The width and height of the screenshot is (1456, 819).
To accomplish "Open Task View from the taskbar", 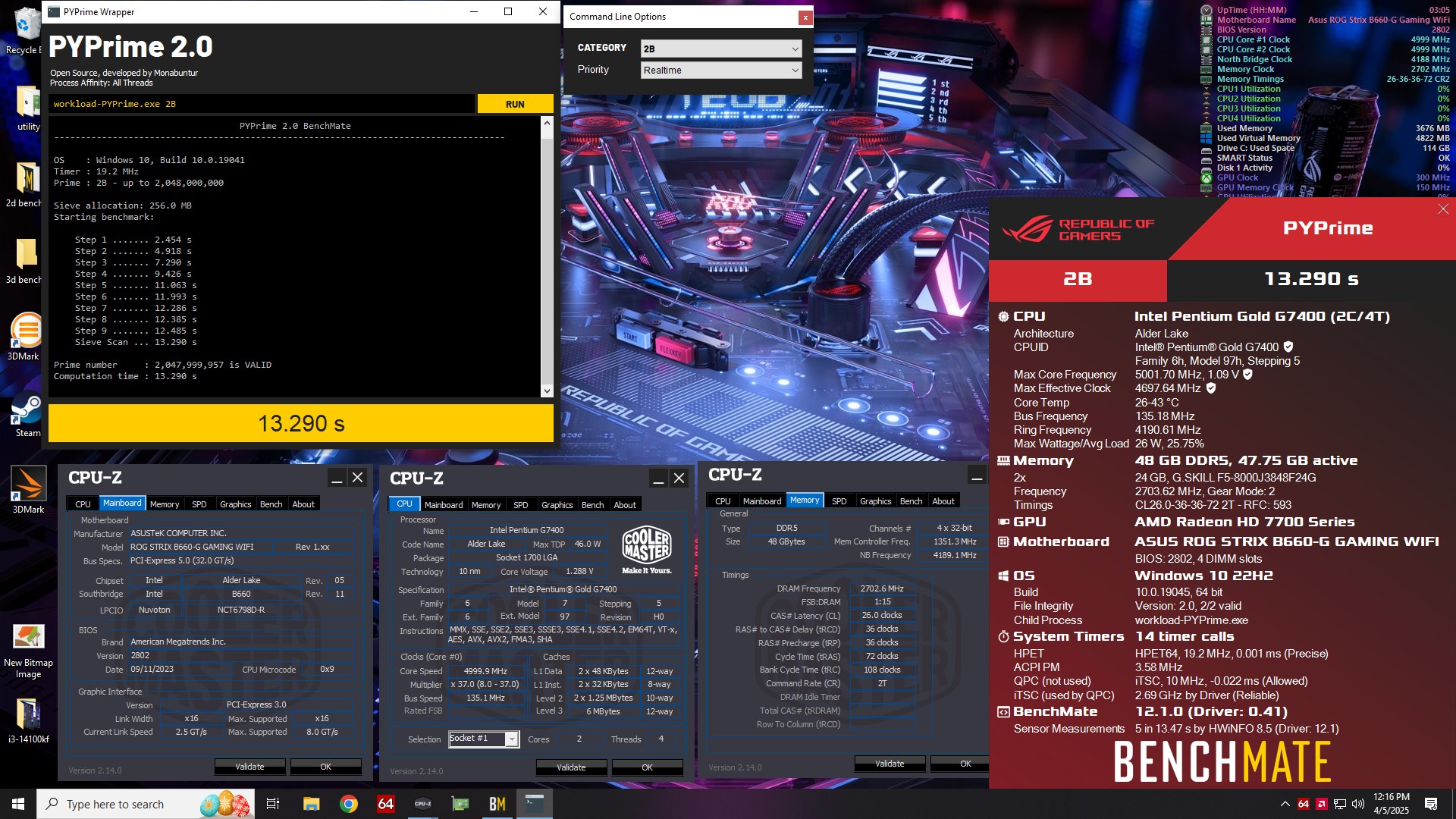I will coord(273,804).
